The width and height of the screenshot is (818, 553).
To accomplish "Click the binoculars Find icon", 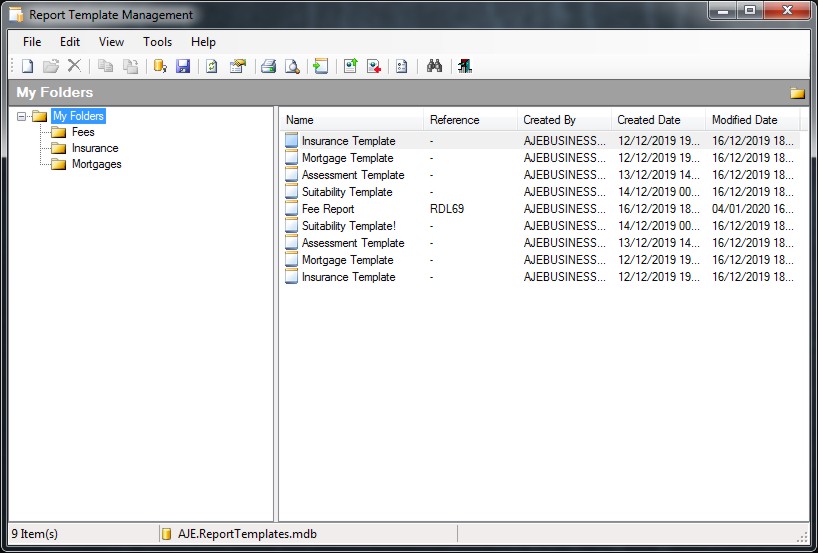I will click(x=434, y=66).
